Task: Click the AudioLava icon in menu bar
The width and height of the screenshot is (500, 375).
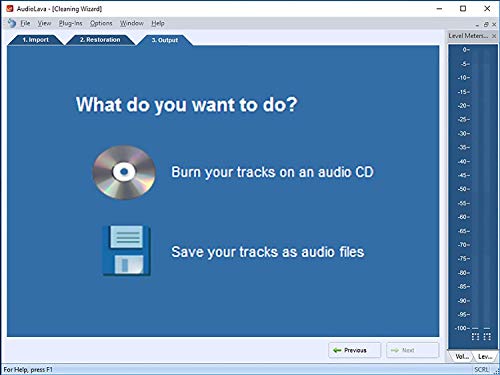Action: (x=12, y=23)
